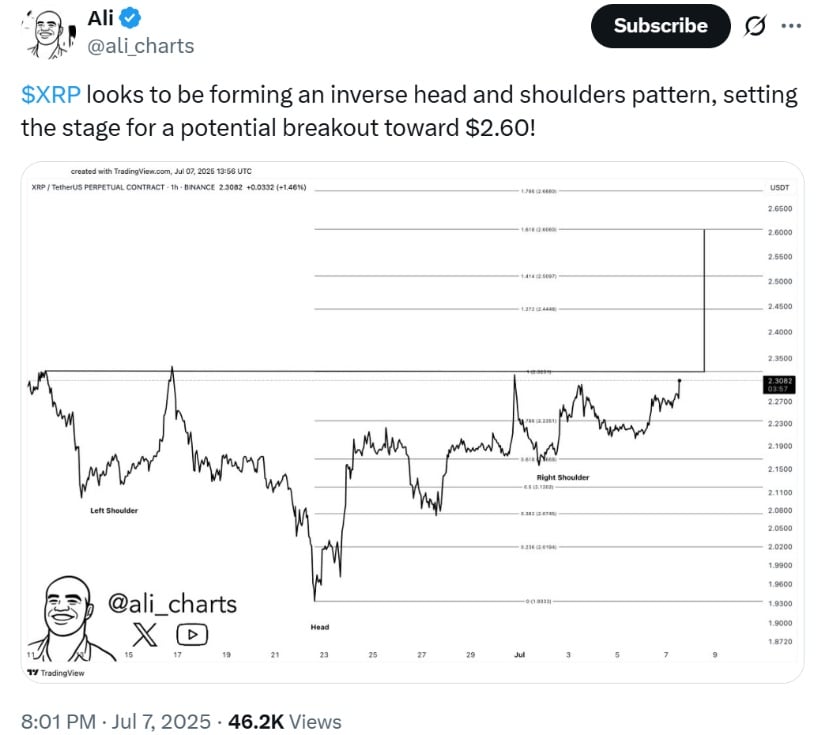825x735 pixels.
Task: Click the YouTube play icon in watermark
Action: pos(192,635)
